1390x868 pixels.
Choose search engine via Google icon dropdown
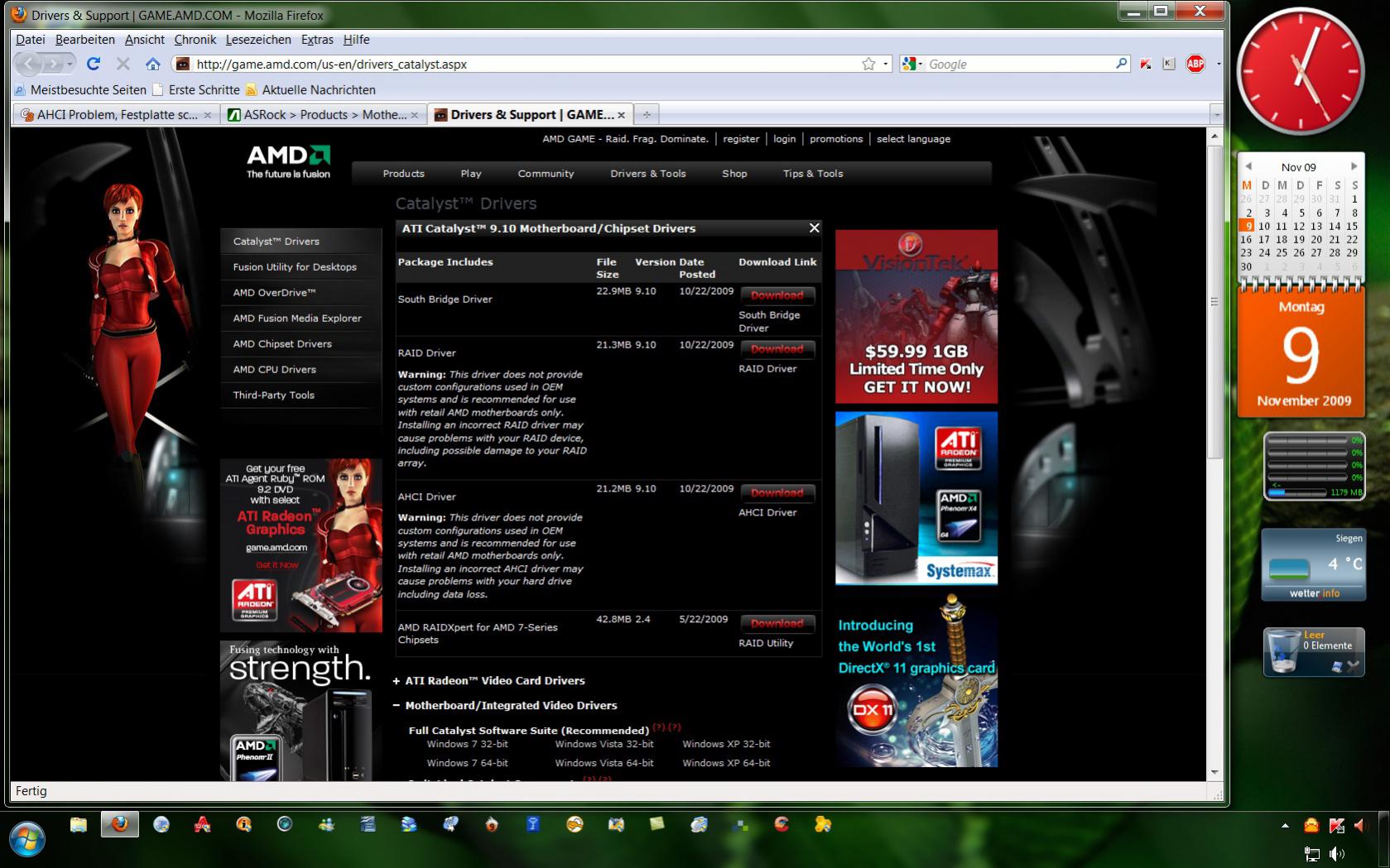pyautogui.click(x=912, y=64)
